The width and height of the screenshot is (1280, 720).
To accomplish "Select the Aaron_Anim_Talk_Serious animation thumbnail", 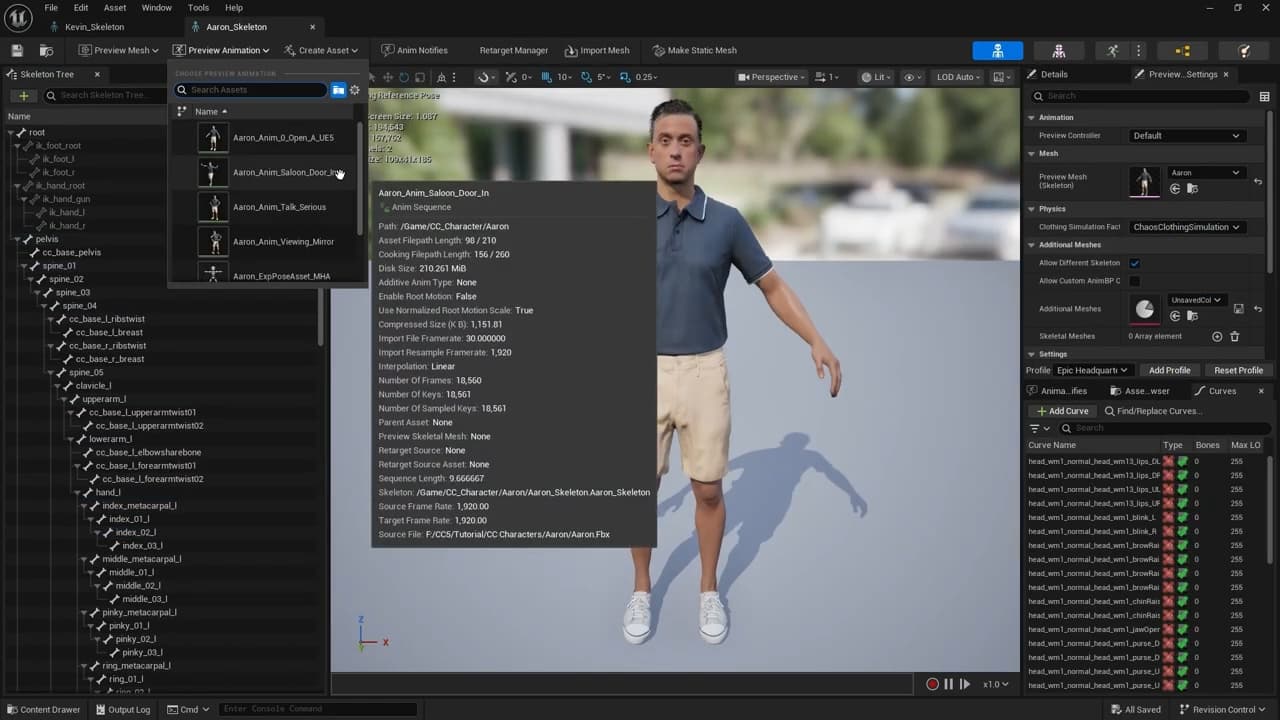I will (213, 206).
